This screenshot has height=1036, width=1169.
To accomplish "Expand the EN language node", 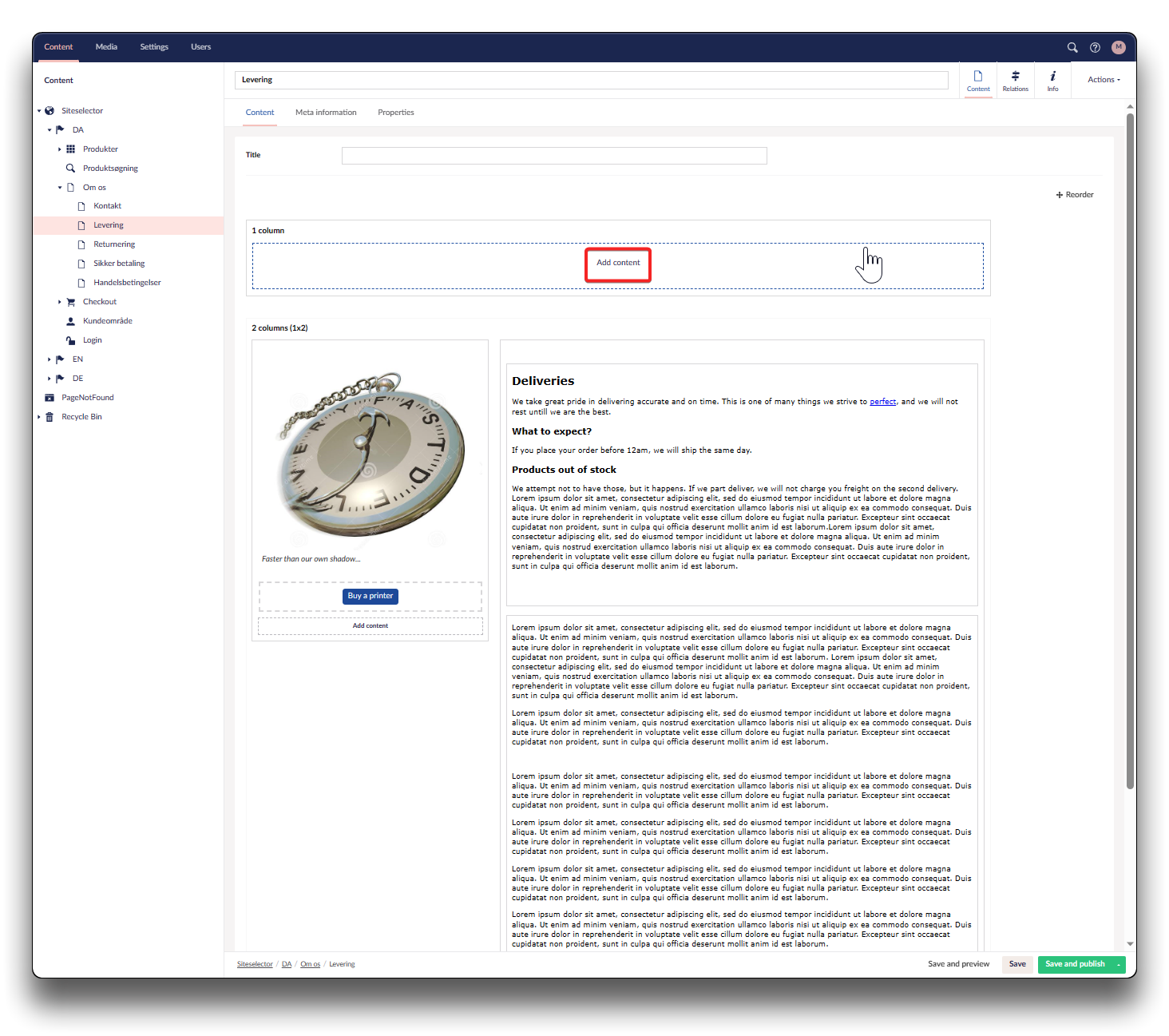I will (x=49, y=359).
